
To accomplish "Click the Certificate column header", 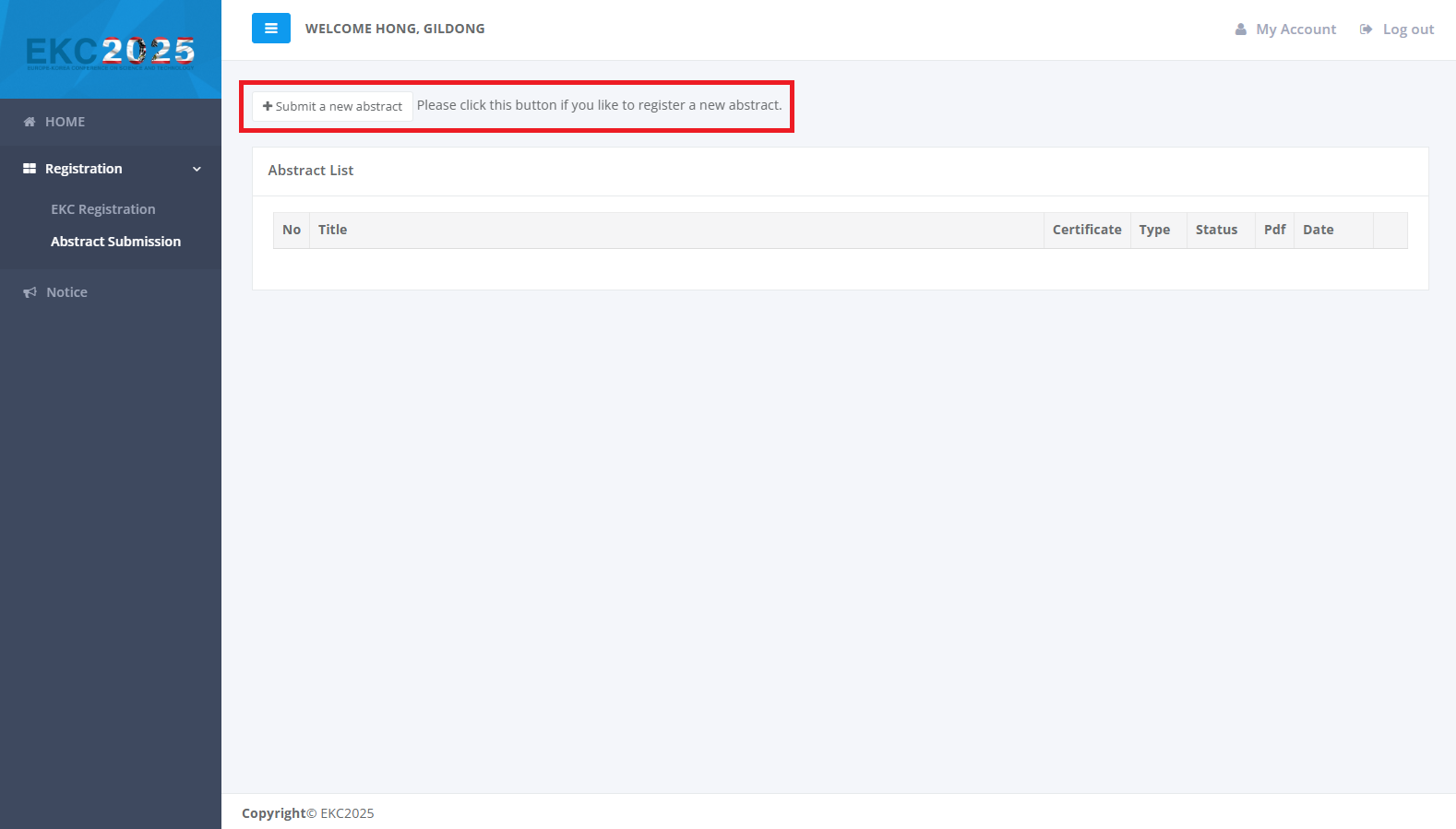I will 1087,230.
